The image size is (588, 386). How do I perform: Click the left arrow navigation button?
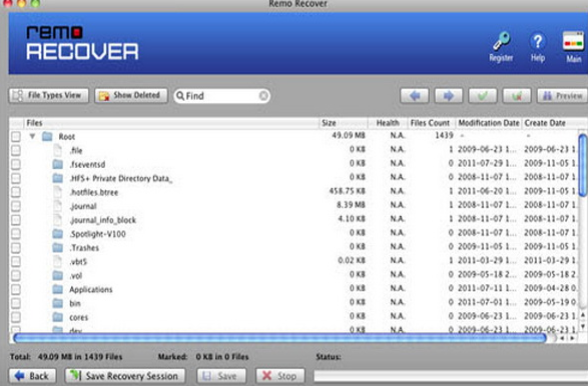coord(414,96)
